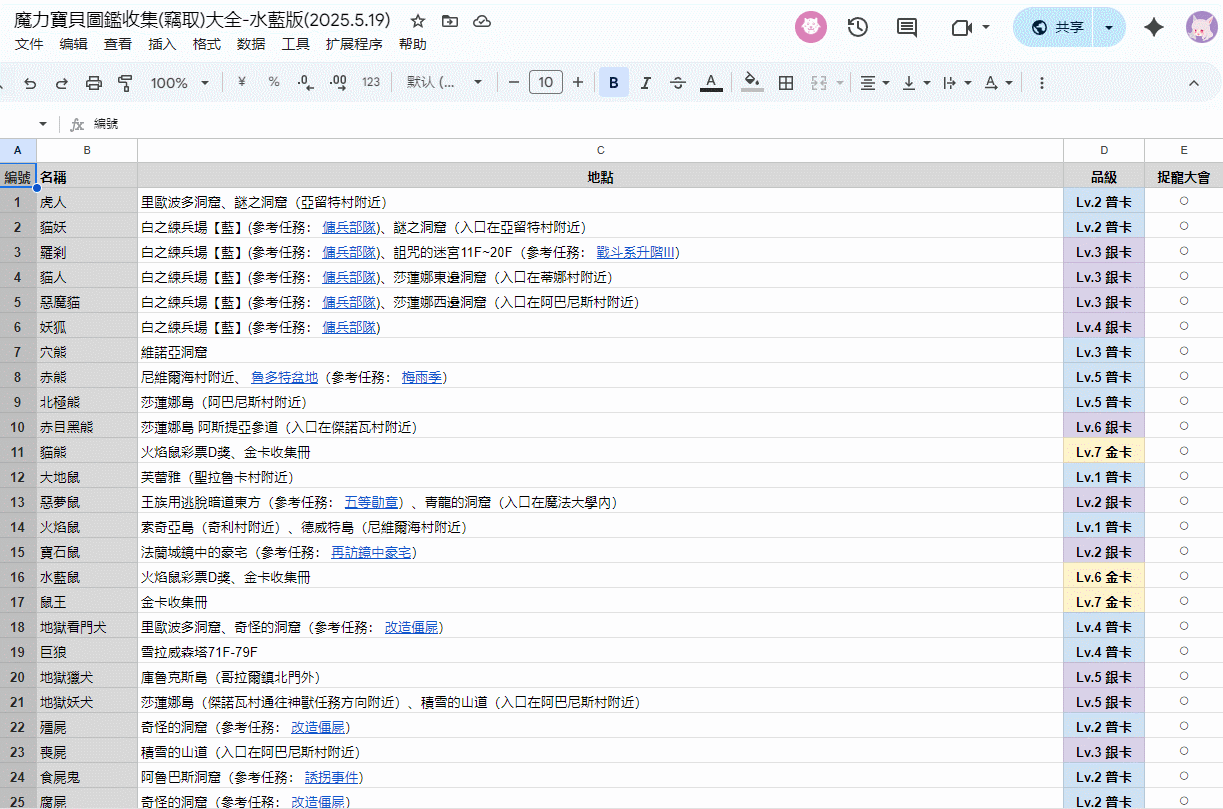Star the spreadsheet document

tap(418, 21)
